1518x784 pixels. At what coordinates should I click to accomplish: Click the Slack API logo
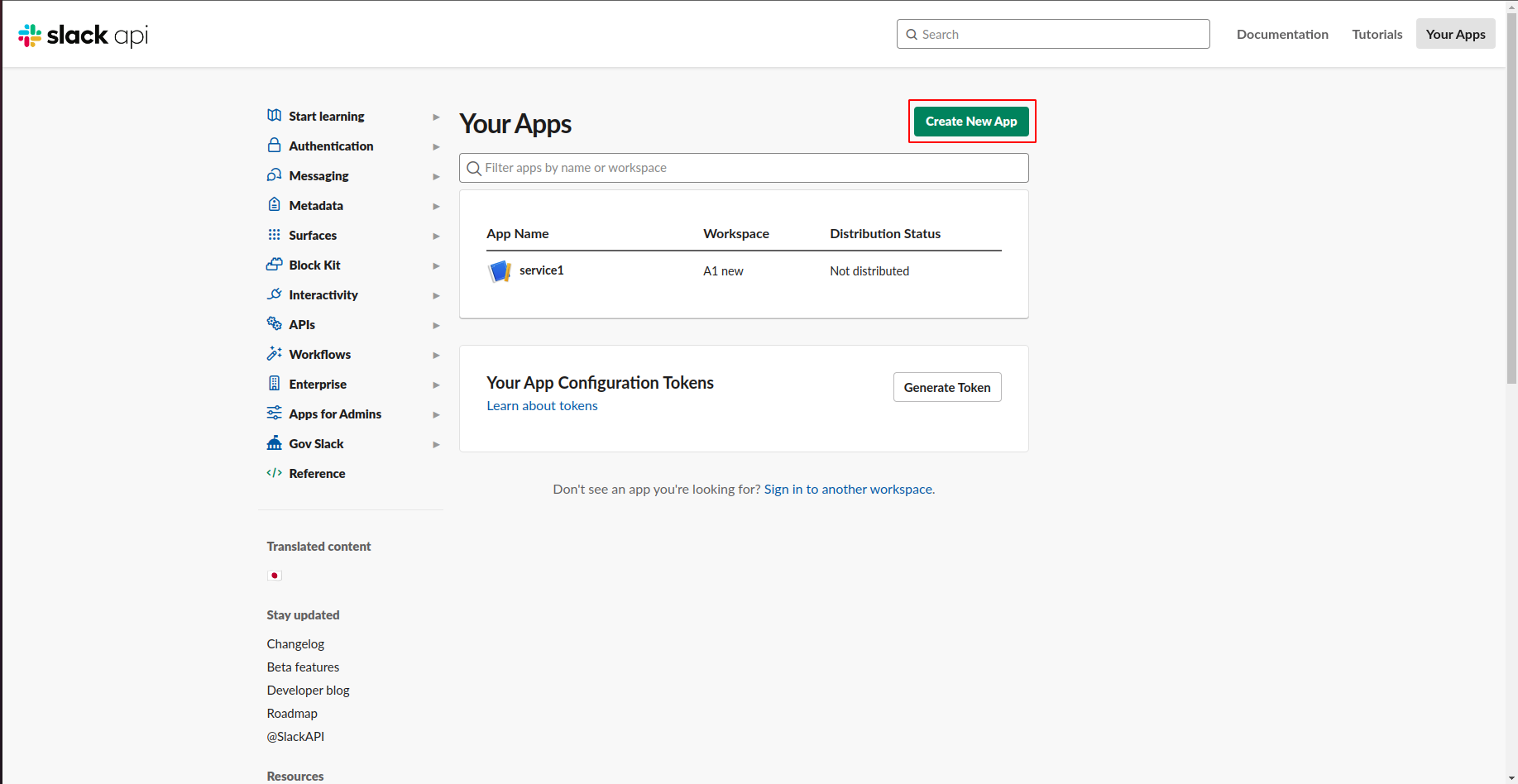point(83,35)
